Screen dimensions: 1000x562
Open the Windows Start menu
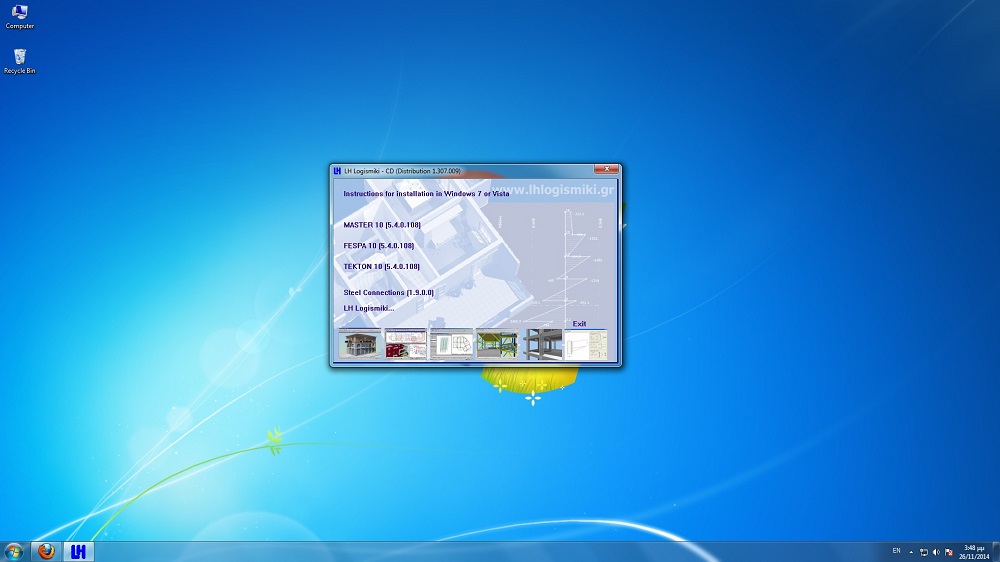click(x=13, y=551)
